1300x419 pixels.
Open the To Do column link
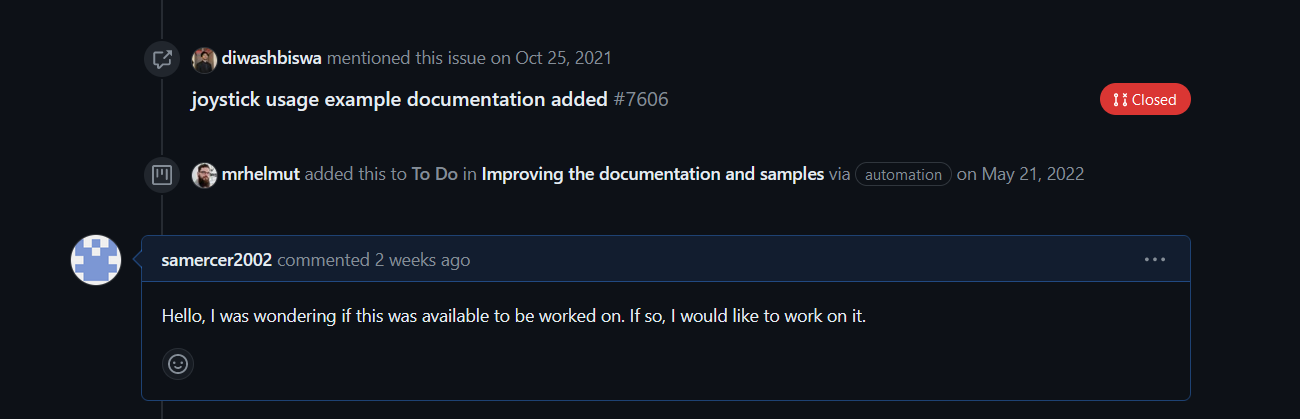[x=435, y=174]
